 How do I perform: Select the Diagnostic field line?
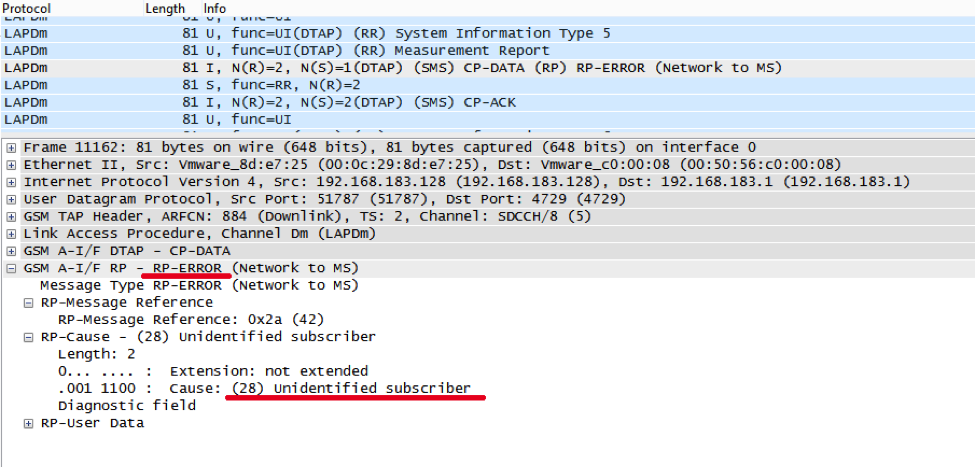coord(126,405)
